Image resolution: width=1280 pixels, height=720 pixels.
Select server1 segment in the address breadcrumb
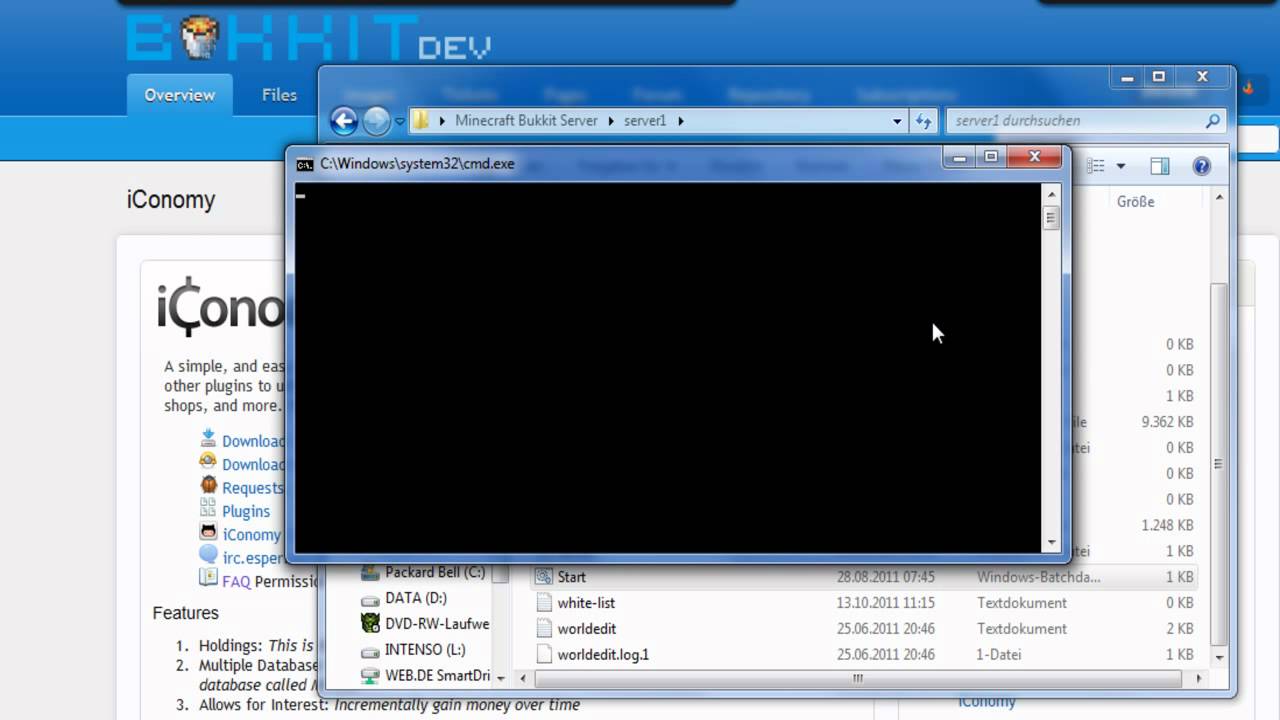coord(645,120)
